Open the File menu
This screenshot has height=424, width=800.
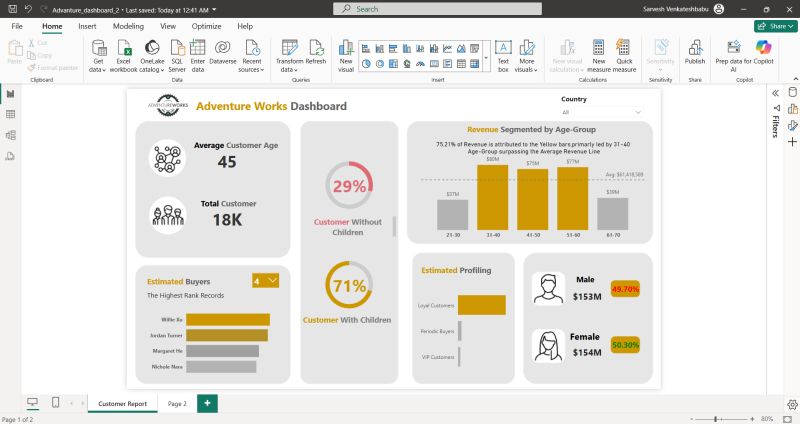coord(17,26)
